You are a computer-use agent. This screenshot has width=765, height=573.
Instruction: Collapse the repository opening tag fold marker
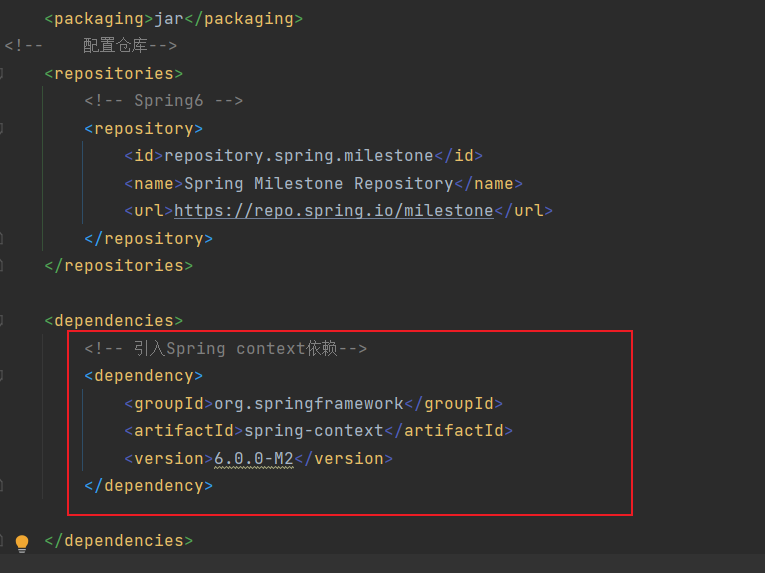(x=1, y=129)
